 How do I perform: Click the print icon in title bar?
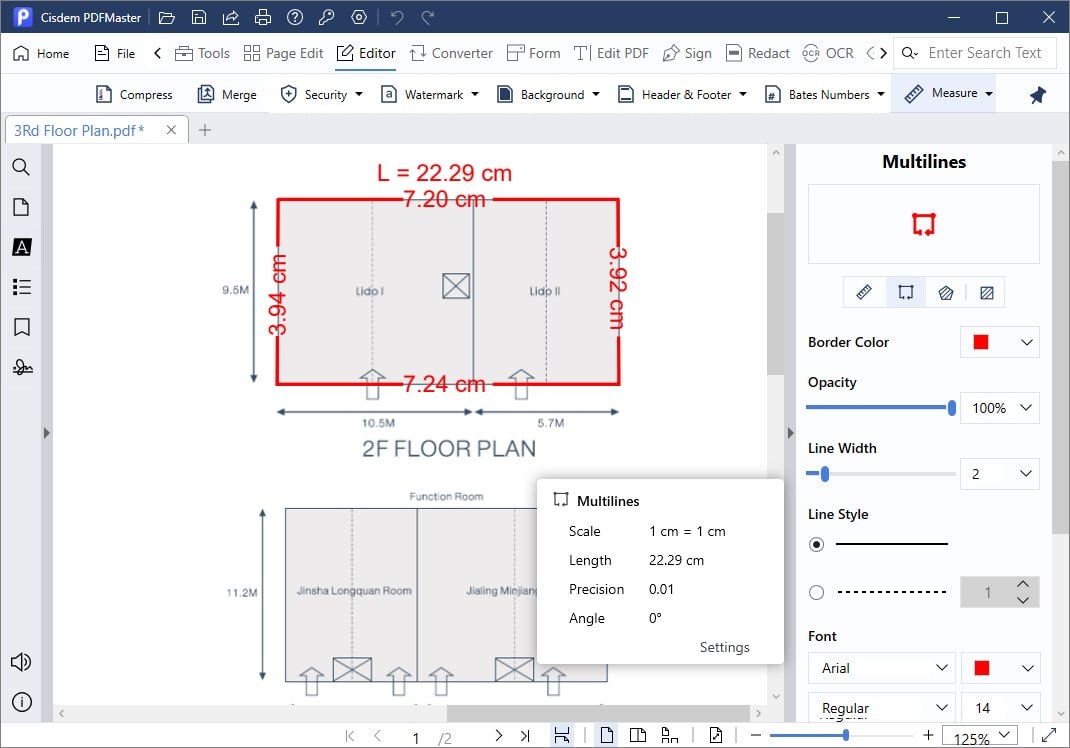click(263, 17)
